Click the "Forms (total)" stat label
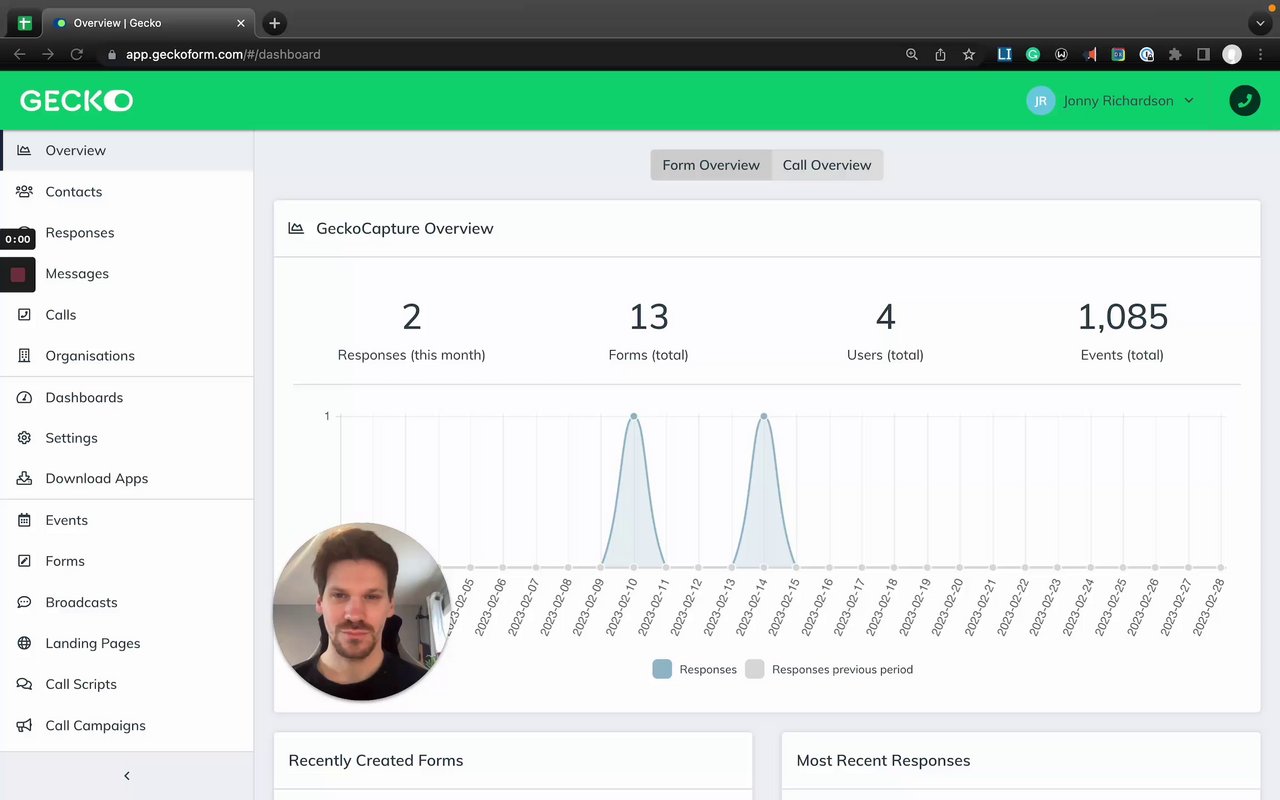Image resolution: width=1280 pixels, height=800 pixels. pos(648,355)
